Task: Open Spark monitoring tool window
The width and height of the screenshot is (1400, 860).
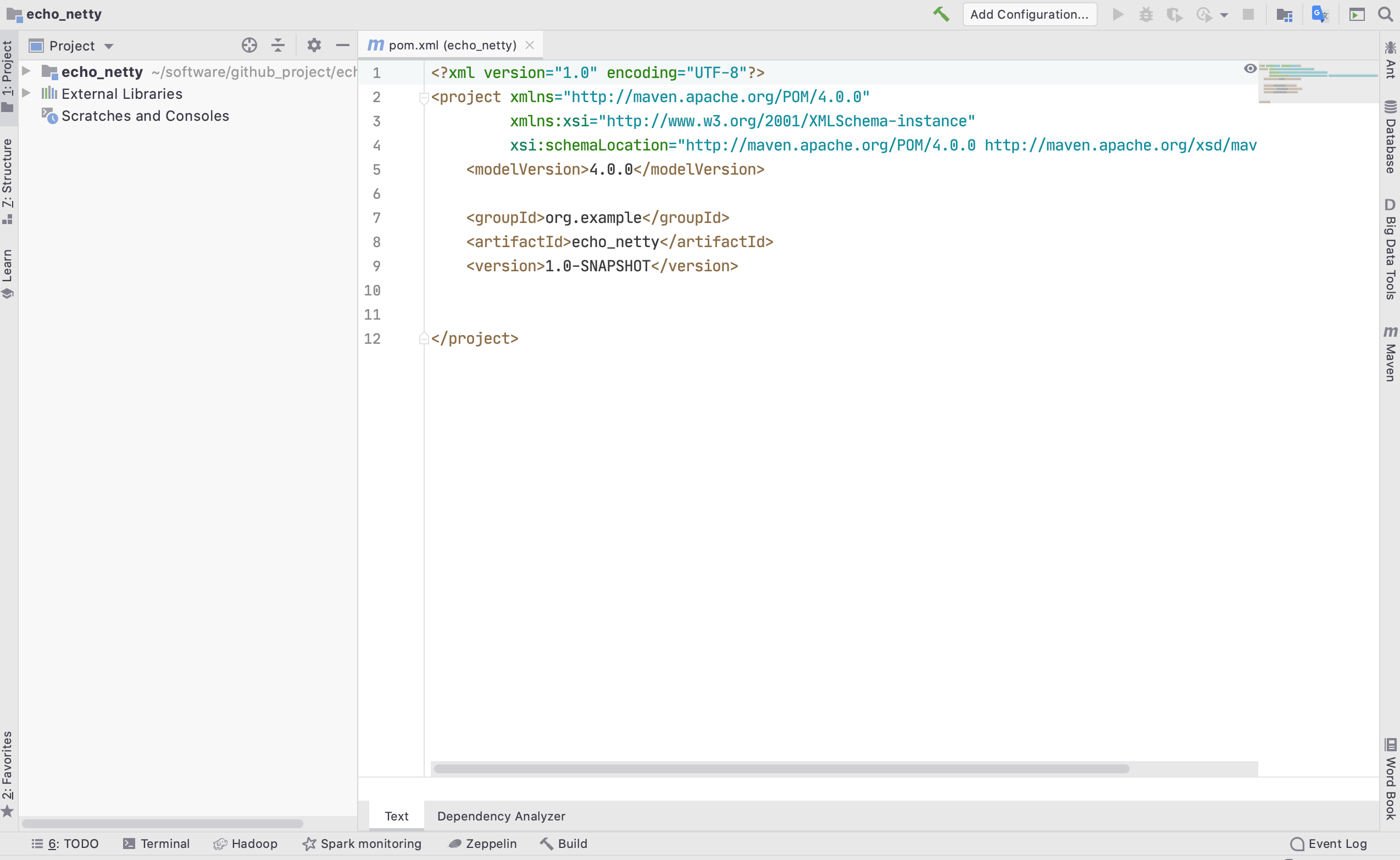Action: pyautogui.click(x=362, y=844)
